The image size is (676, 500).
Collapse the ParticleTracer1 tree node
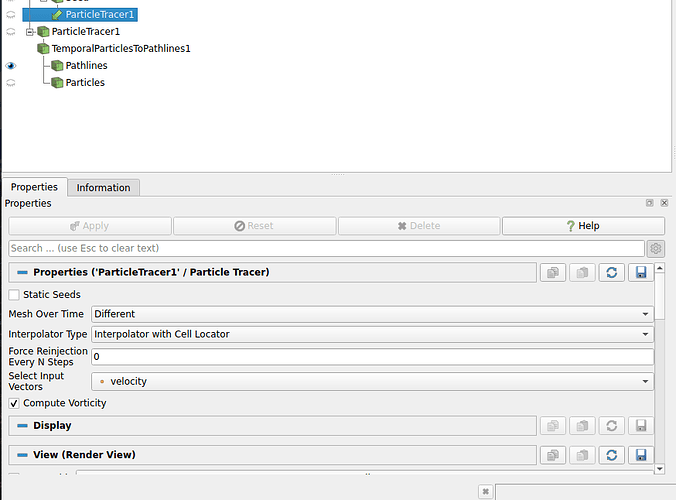pyautogui.click(x=30, y=31)
